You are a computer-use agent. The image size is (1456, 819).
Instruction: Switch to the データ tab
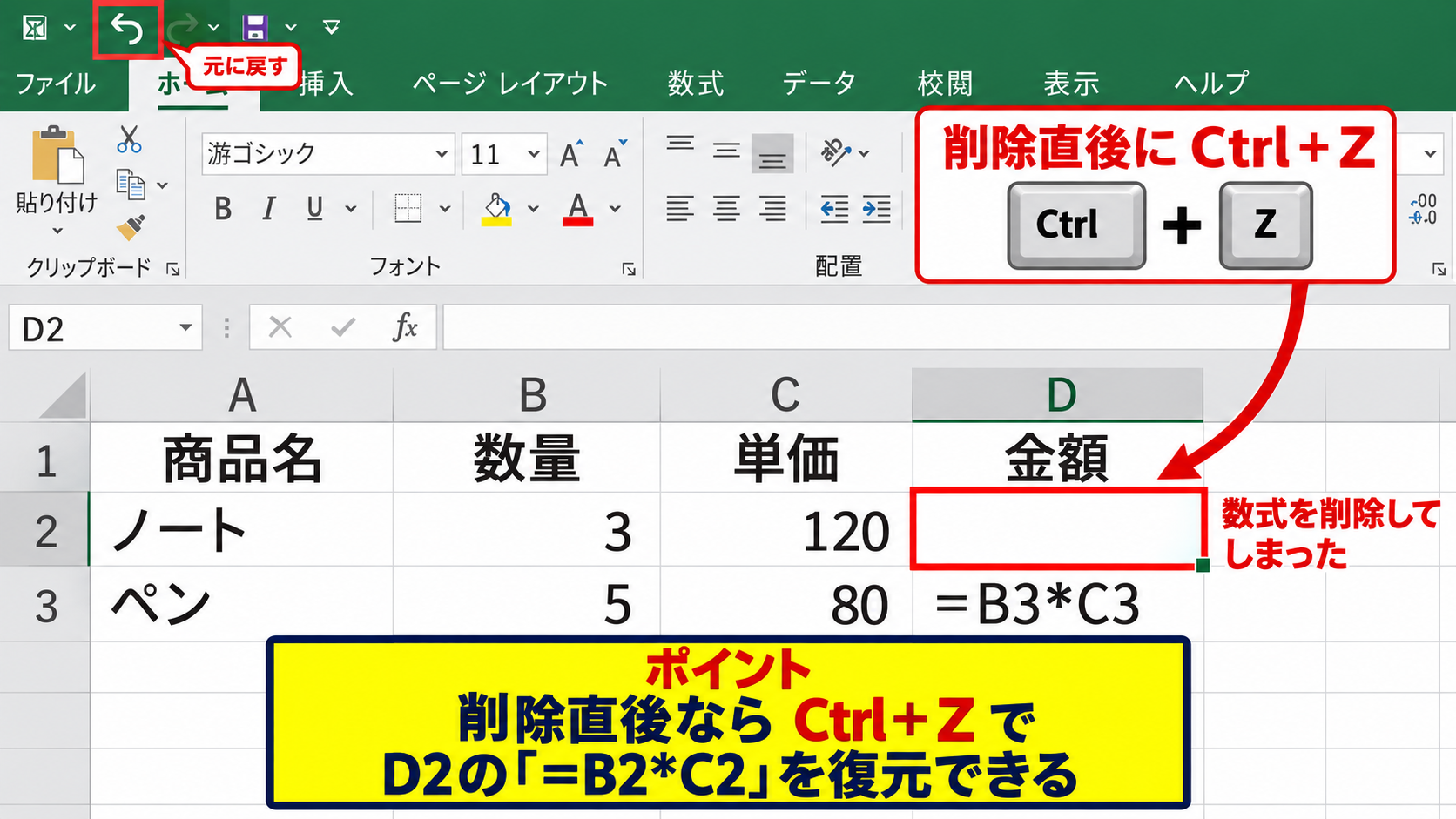pyautogui.click(x=819, y=84)
